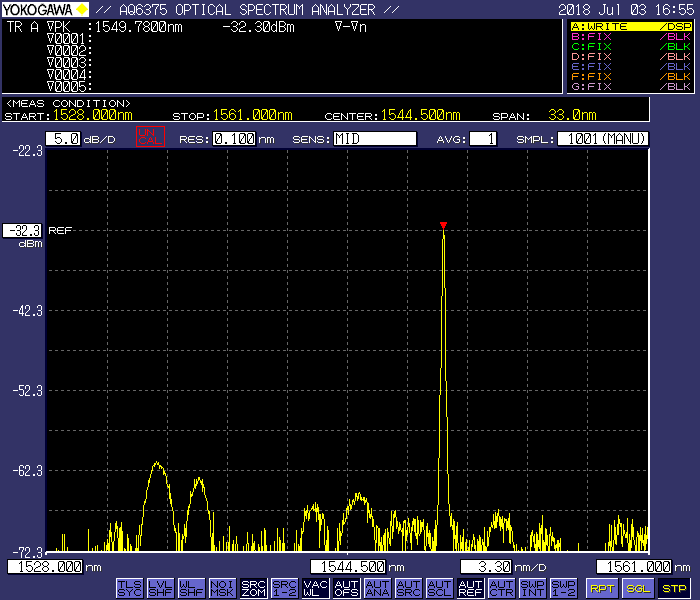The width and height of the screenshot is (700, 600).
Task: Click the AUT ANA auto analysis icon
Action: (377, 588)
